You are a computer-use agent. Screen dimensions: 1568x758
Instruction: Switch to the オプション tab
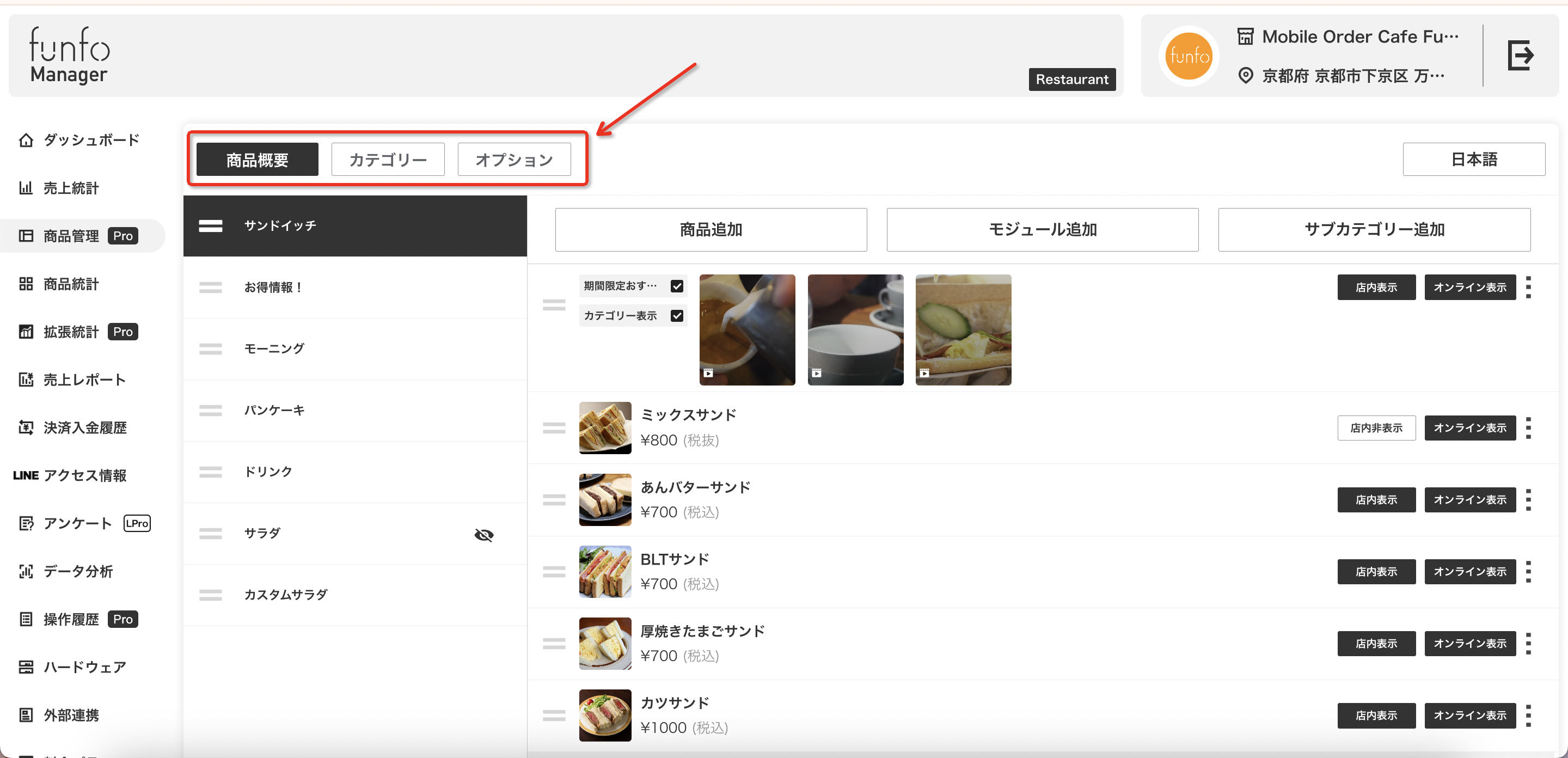pyautogui.click(x=514, y=160)
